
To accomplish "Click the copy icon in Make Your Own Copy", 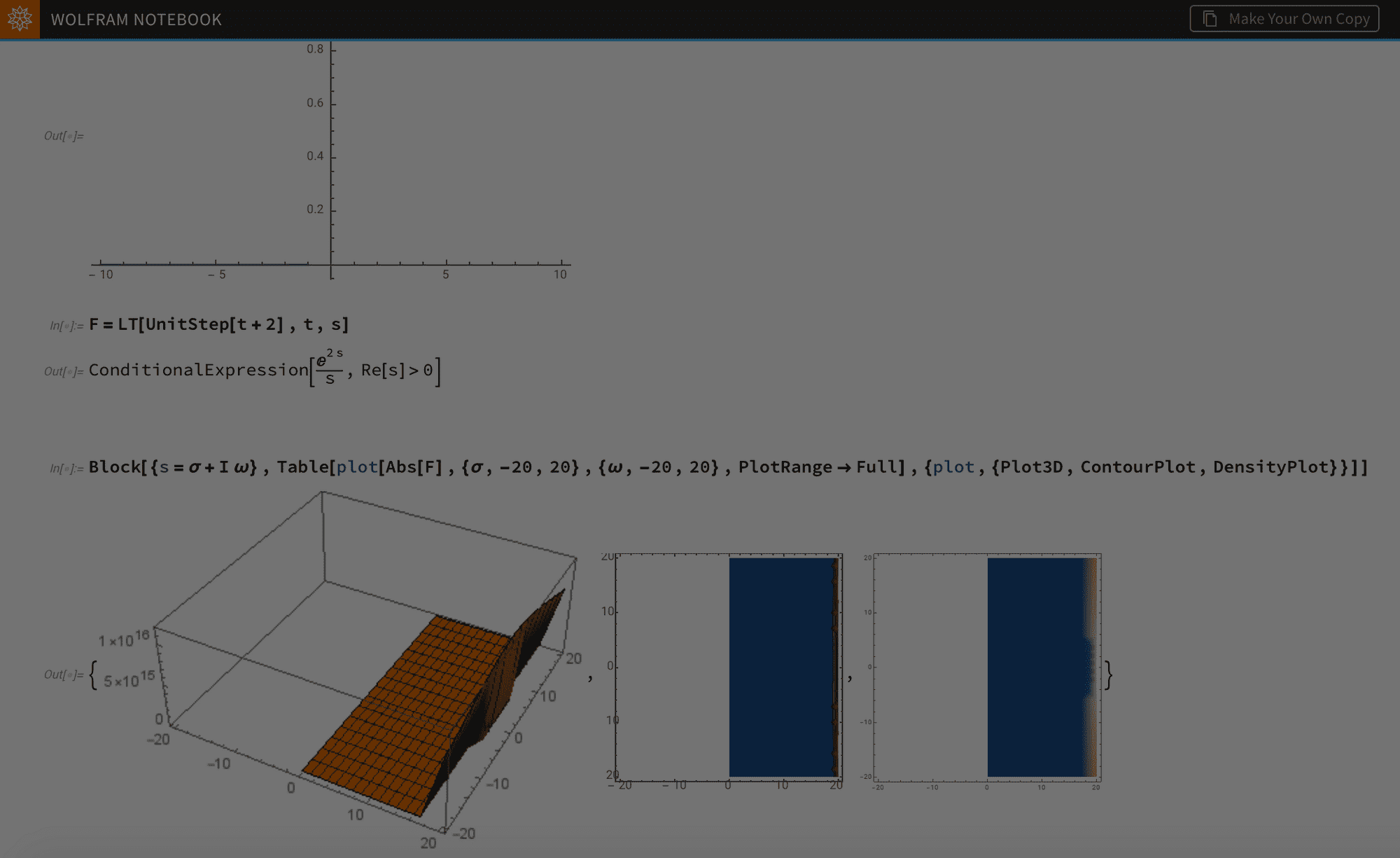I will [1210, 19].
